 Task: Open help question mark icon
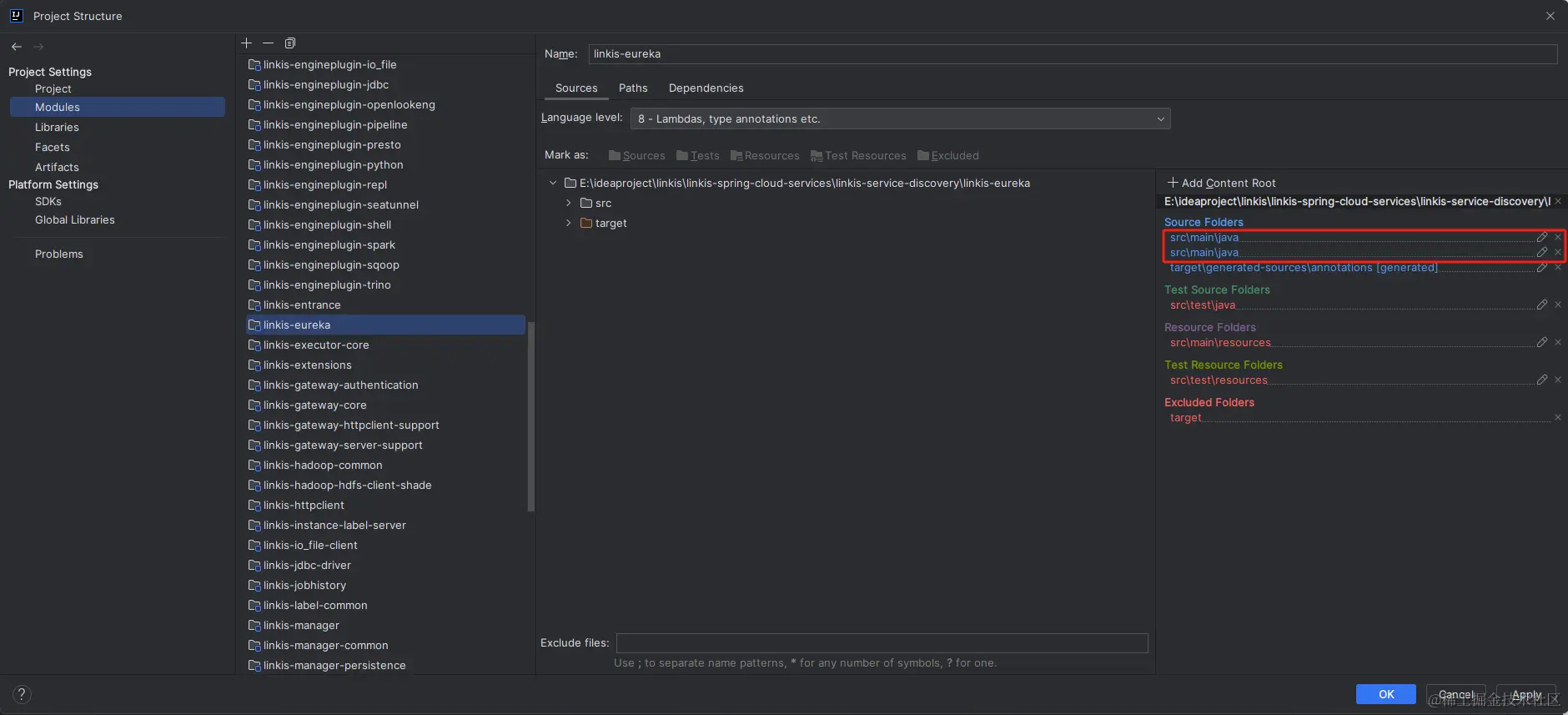coord(23,694)
